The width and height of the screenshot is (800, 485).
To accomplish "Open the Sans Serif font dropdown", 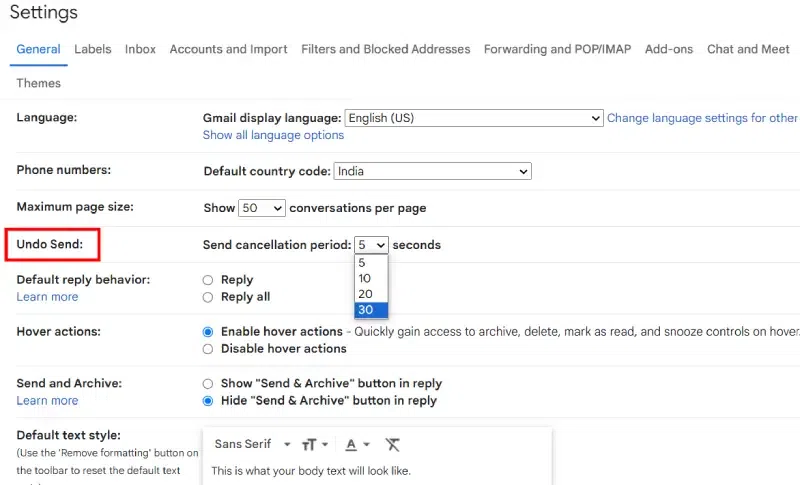I will coord(252,444).
